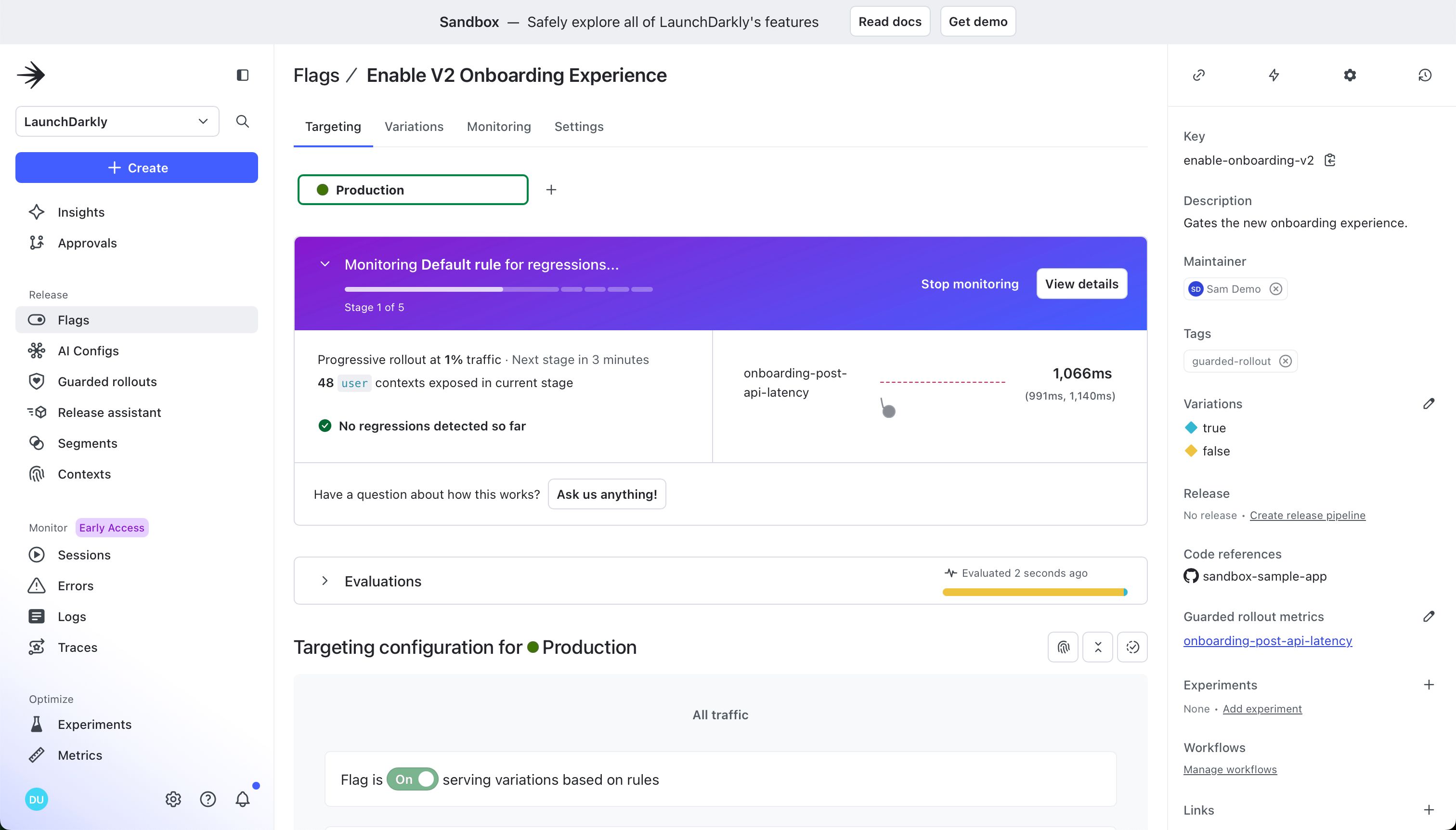Viewport: 1456px width, 830px height.
Task: Add another environment with plus
Action: [551, 190]
